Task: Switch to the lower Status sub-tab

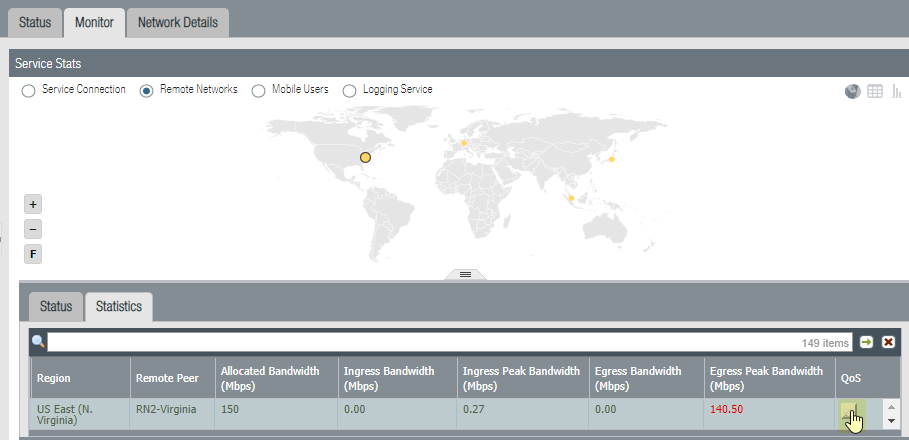Action: click(56, 307)
